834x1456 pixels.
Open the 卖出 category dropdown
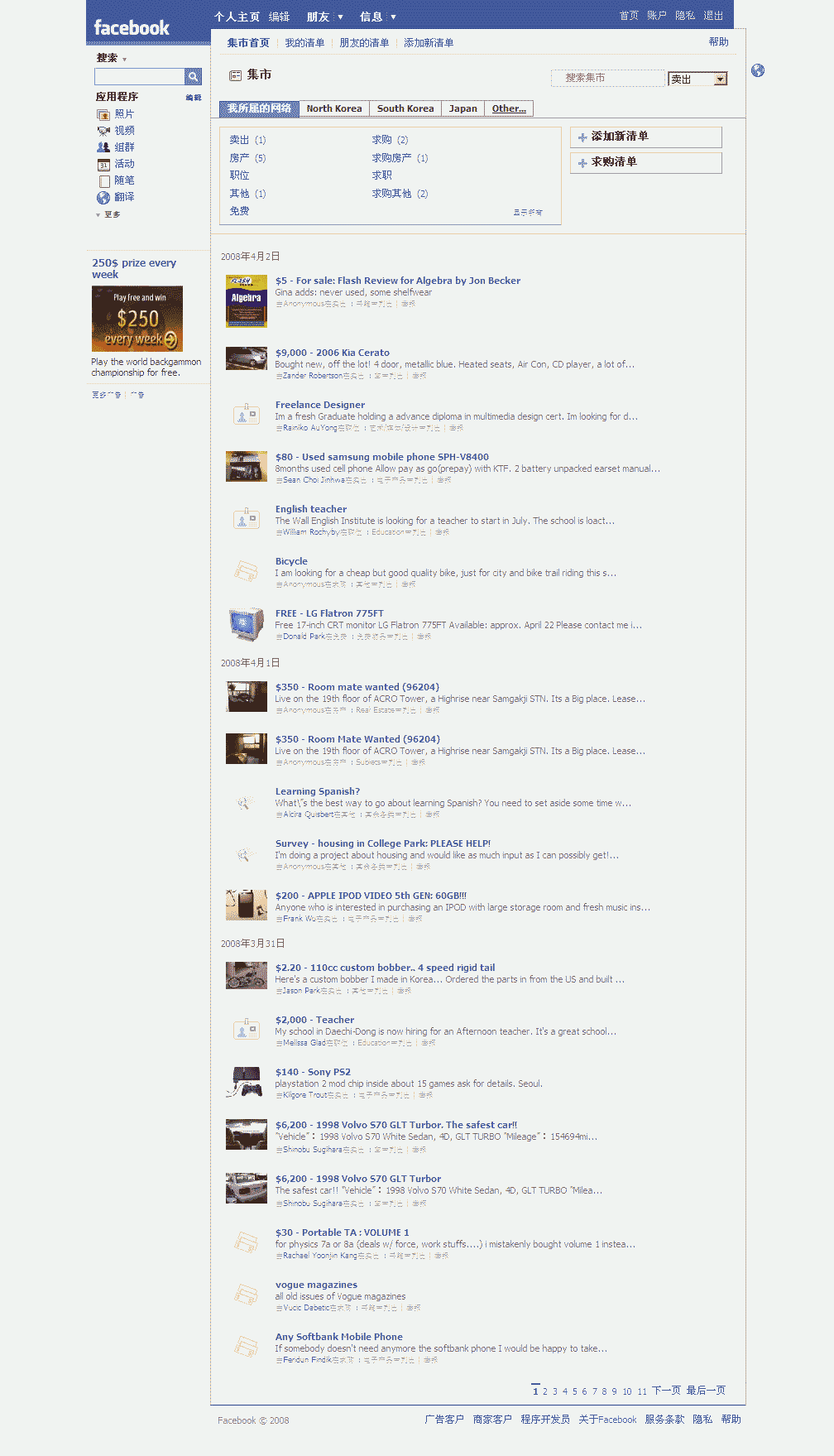point(697,79)
